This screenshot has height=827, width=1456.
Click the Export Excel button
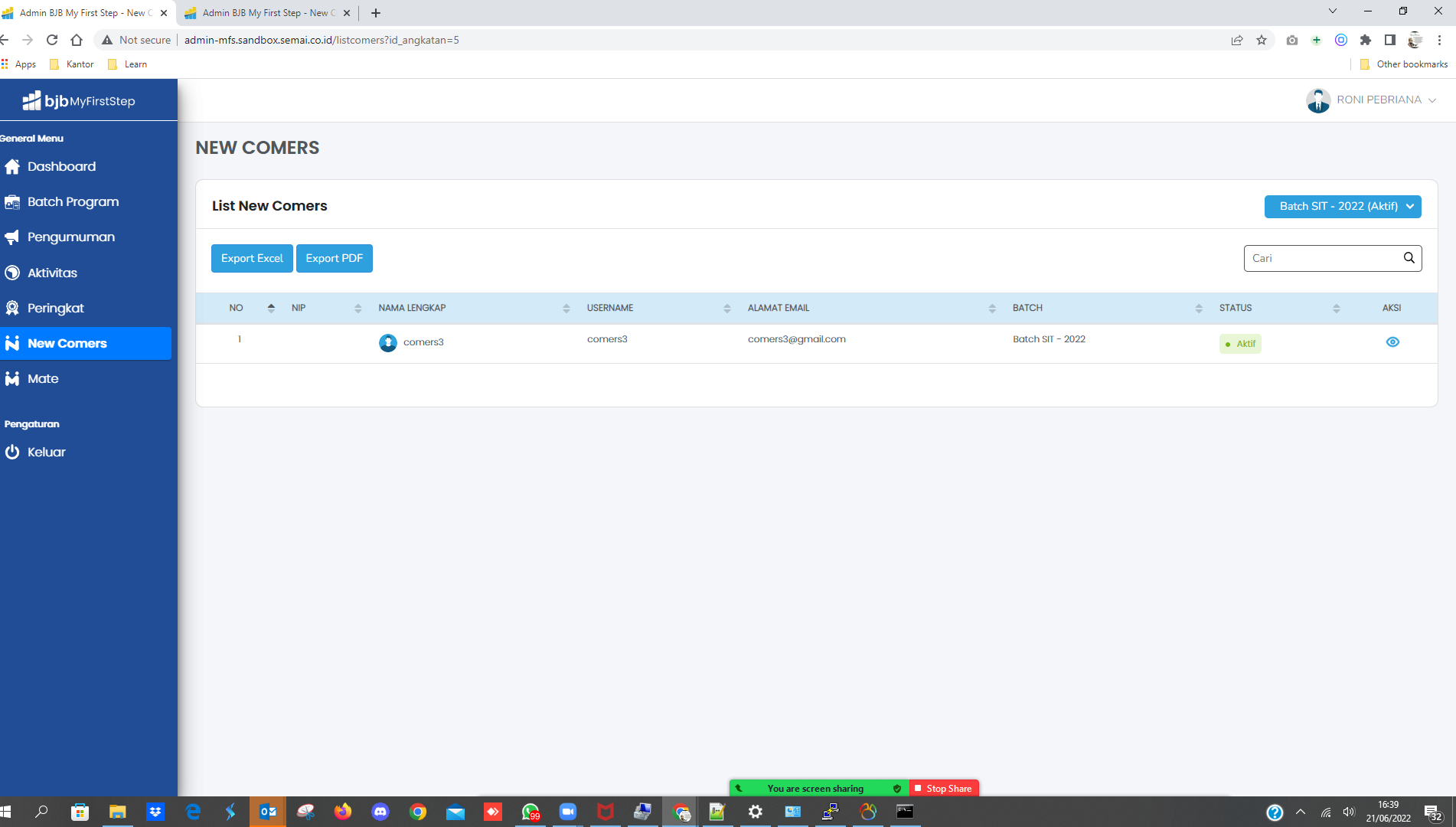pos(252,258)
